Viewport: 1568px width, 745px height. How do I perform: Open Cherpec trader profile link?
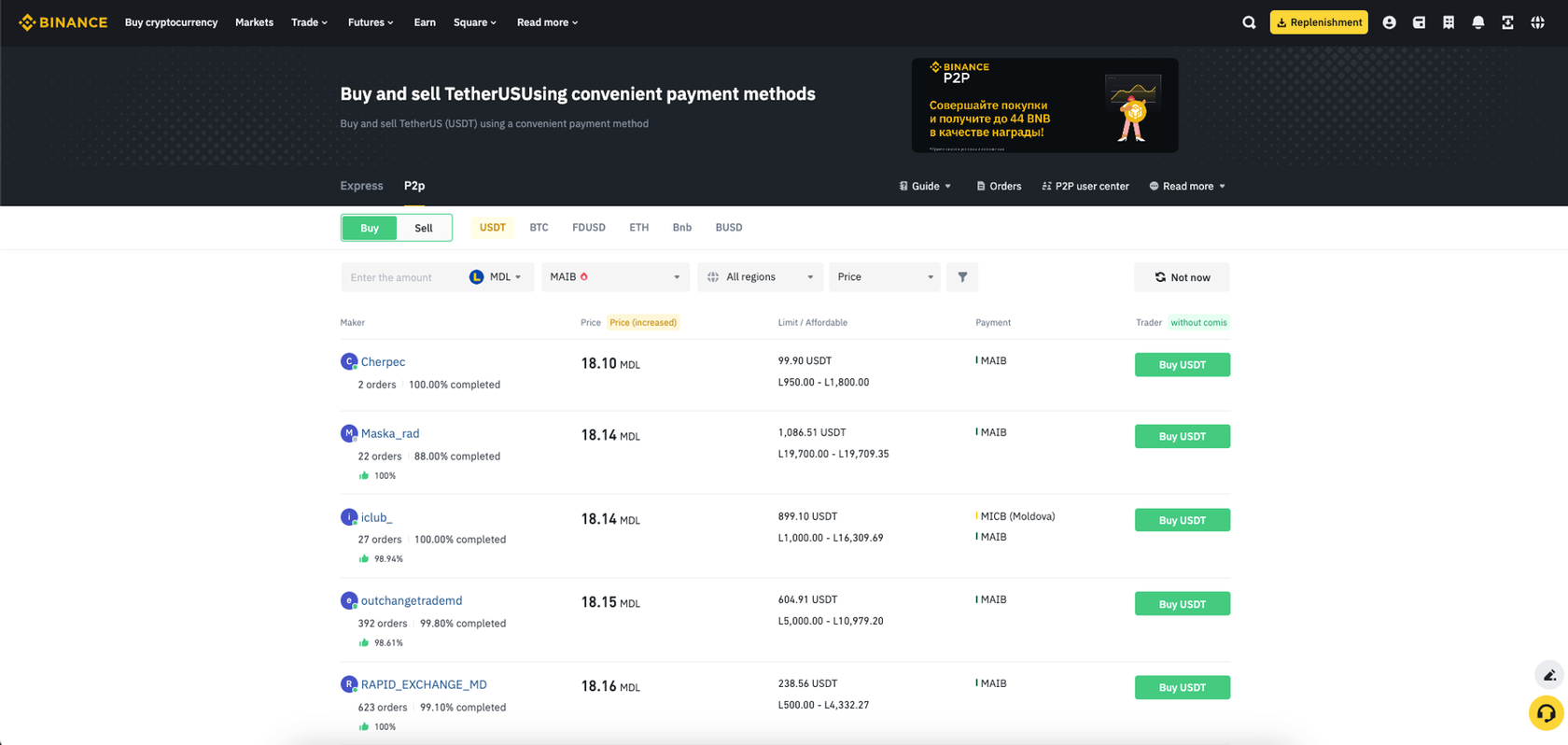pos(383,362)
